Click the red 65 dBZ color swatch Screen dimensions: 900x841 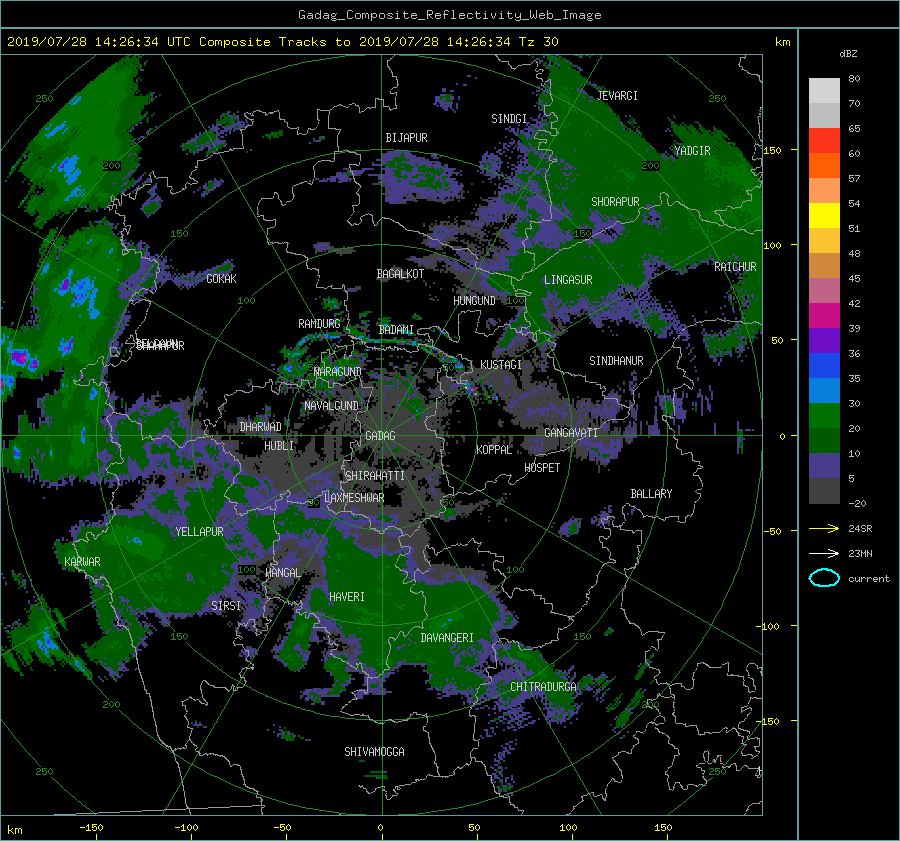[824, 140]
